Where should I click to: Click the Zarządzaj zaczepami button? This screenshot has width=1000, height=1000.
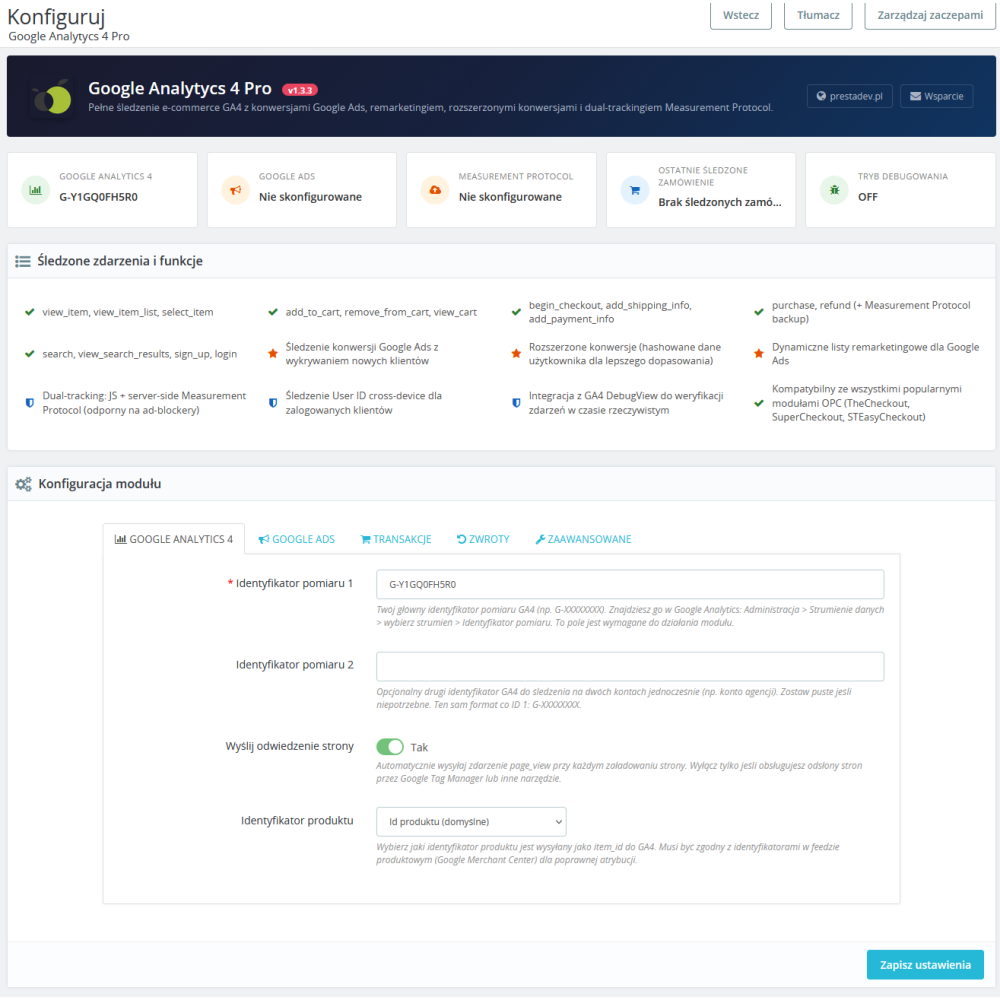(930, 15)
